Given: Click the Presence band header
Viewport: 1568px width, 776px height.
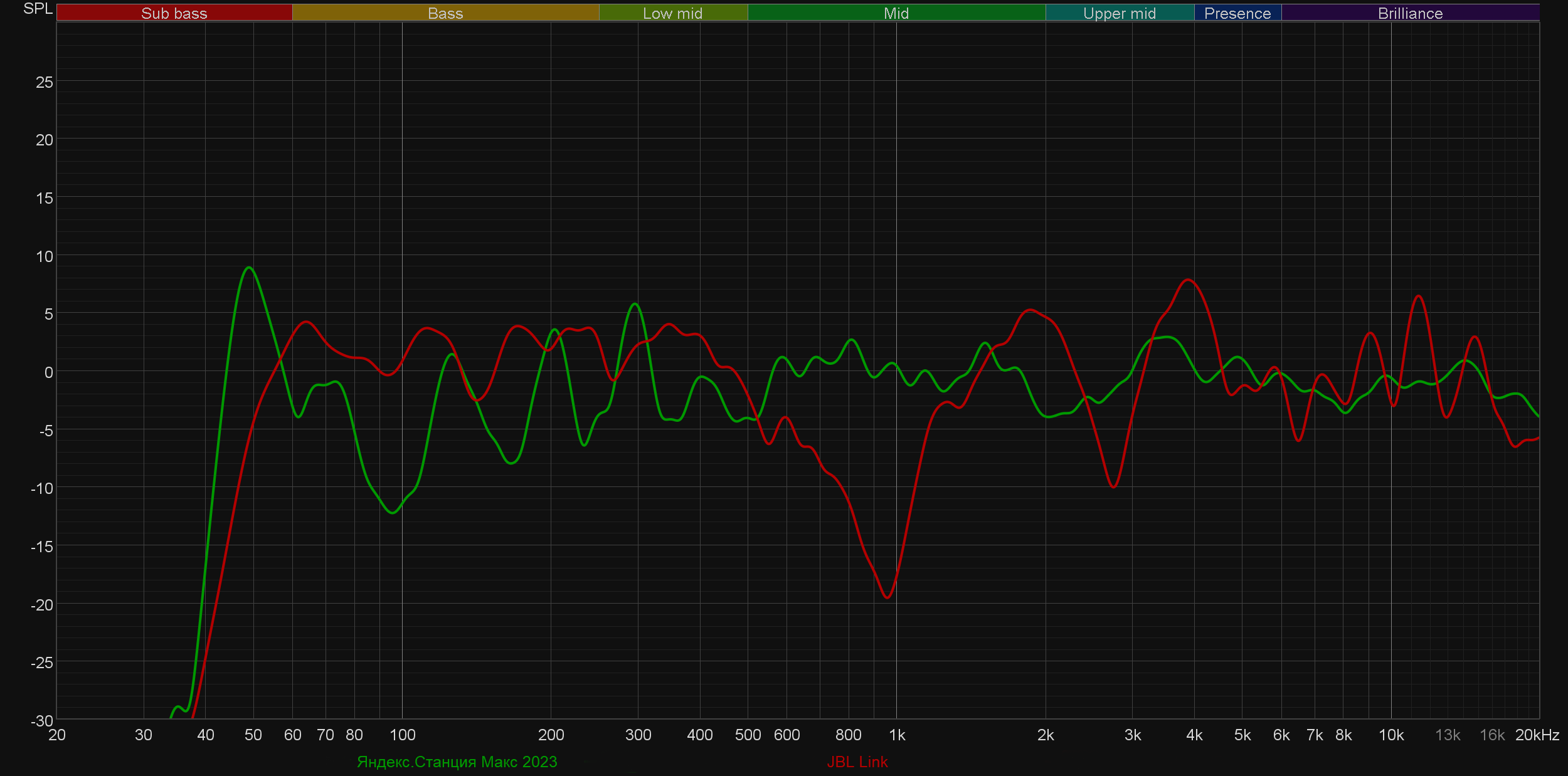Looking at the screenshot, I should (x=1237, y=13).
